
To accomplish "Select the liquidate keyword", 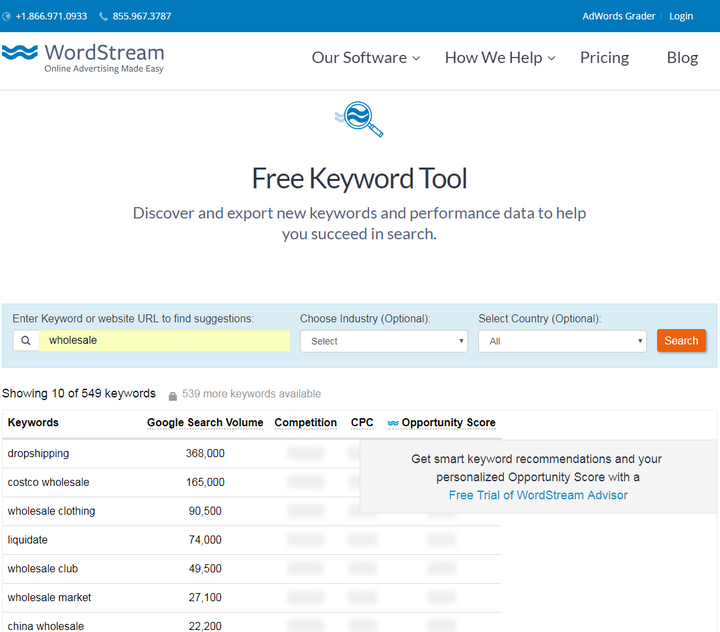I will 28,540.
